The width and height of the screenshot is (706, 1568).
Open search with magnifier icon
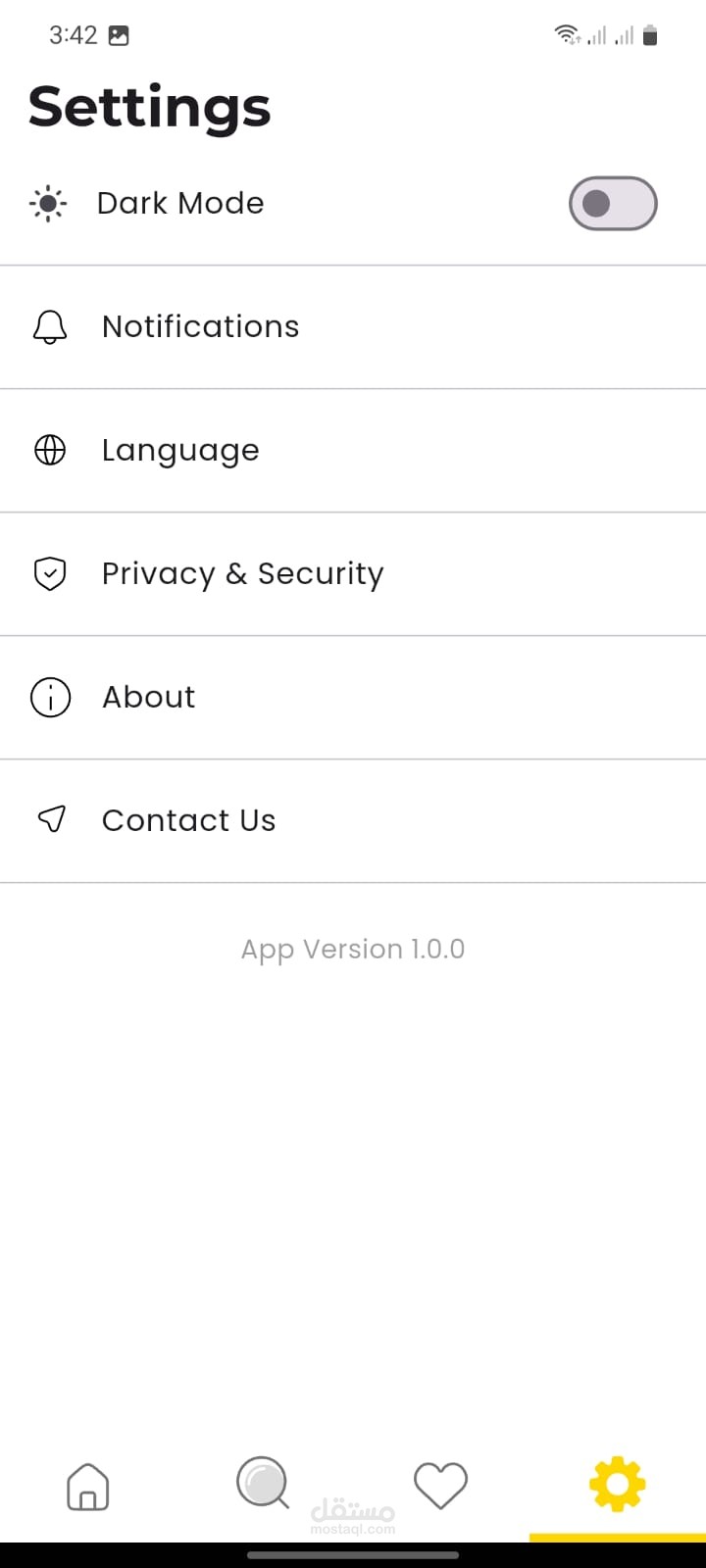click(x=264, y=1484)
